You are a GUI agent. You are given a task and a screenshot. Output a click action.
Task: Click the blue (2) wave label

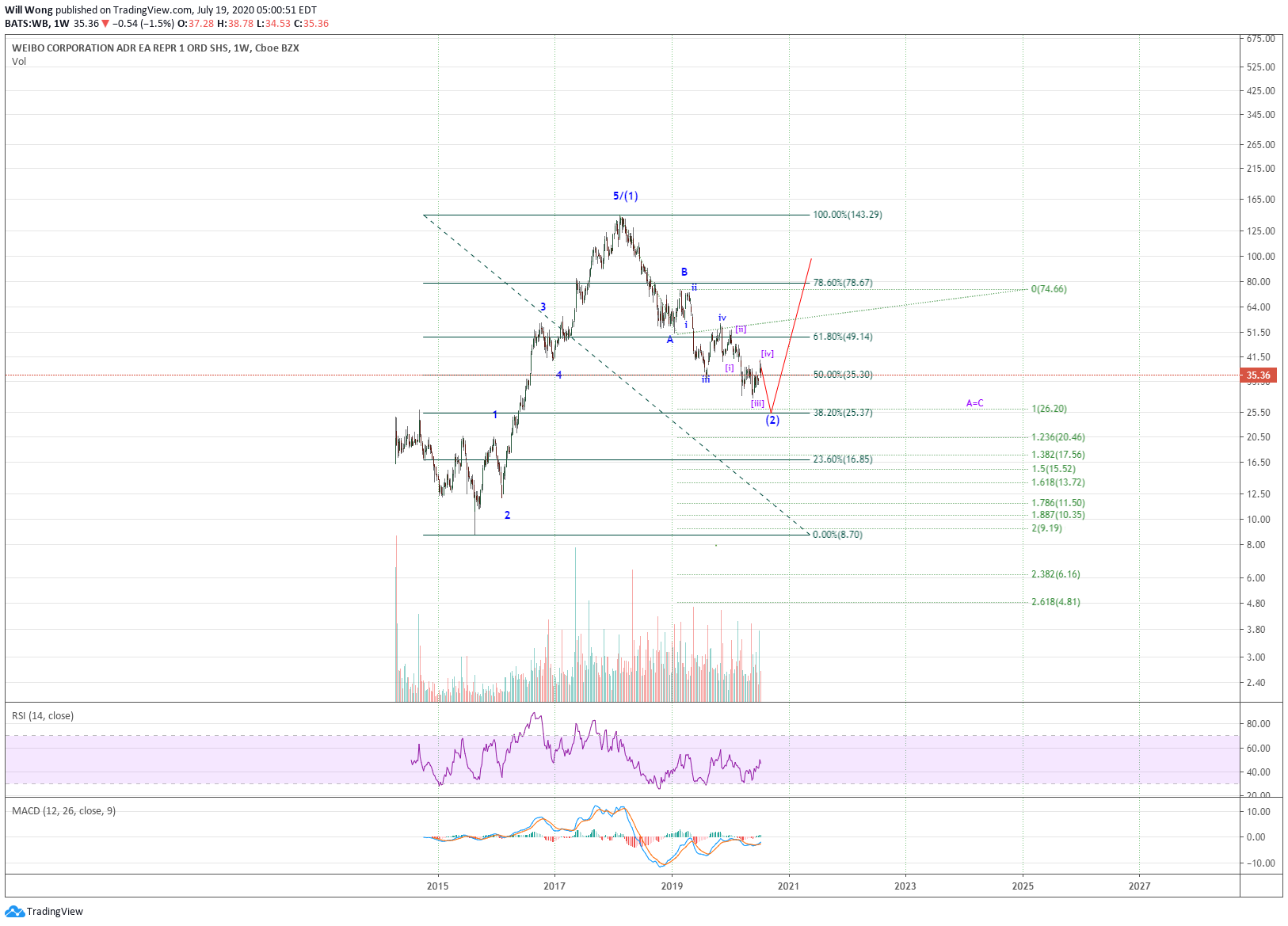click(772, 420)
